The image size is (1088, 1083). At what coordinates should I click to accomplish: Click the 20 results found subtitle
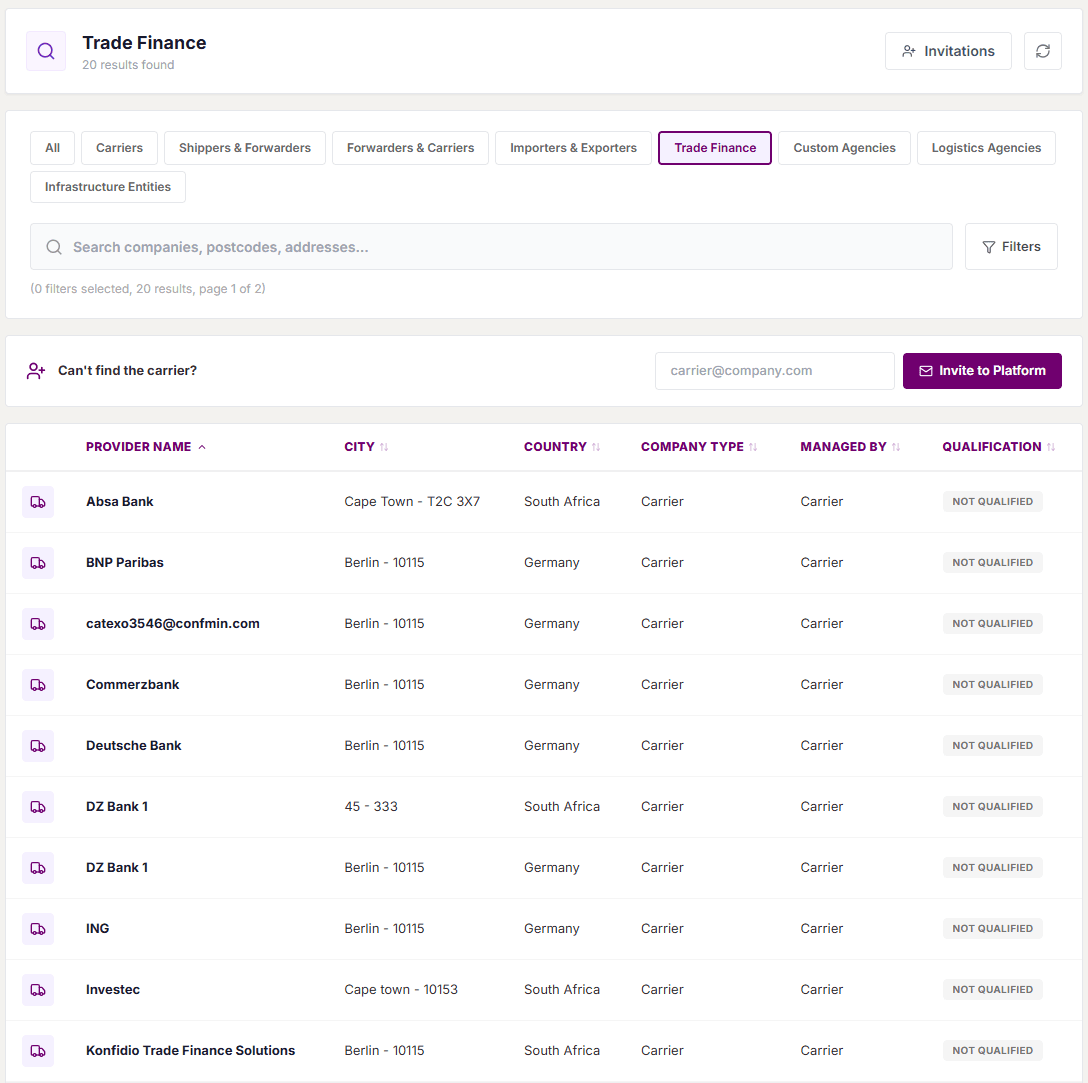(x=128, y=65)
